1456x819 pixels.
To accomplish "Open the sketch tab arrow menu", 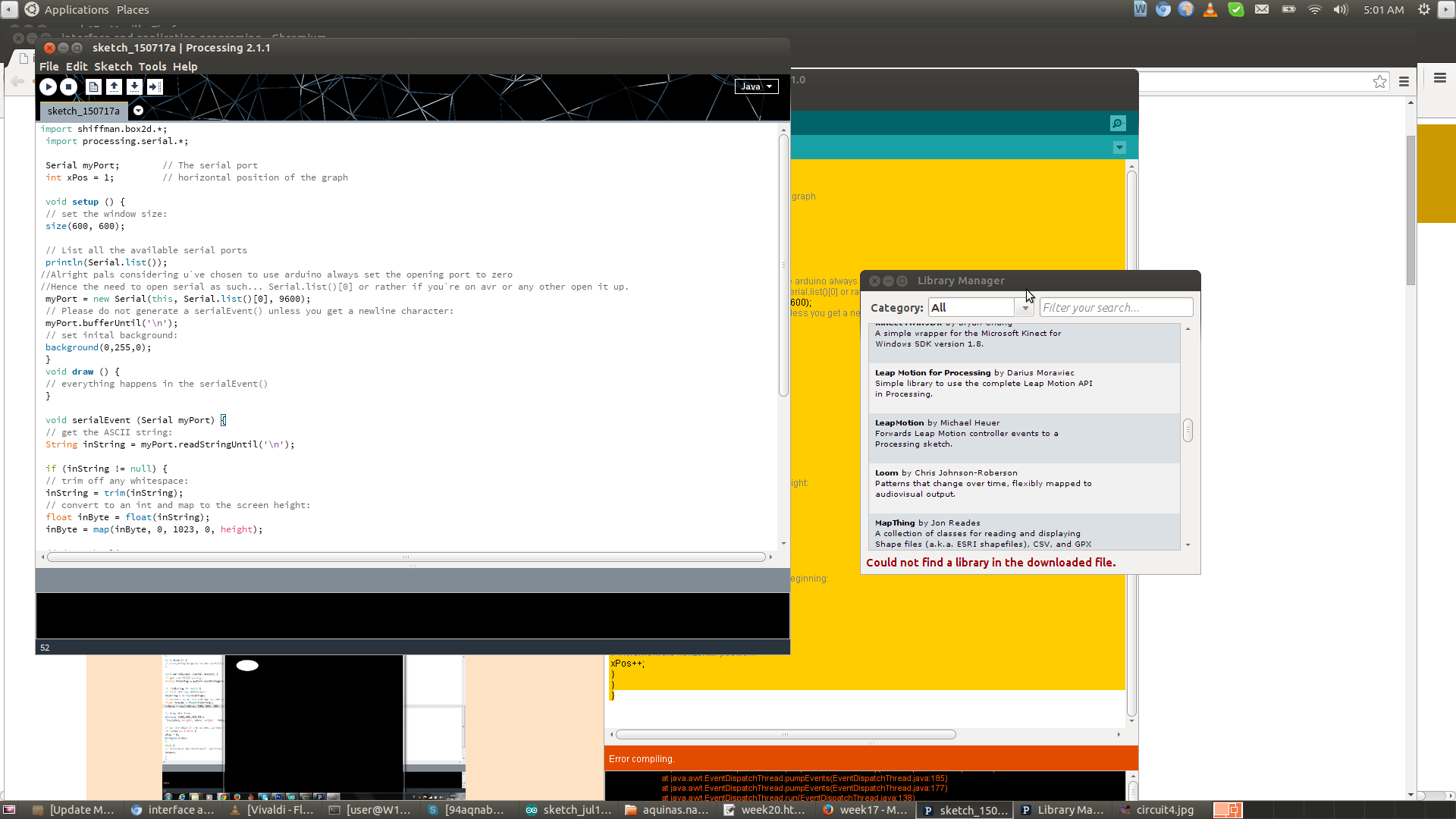I will point(138,111).
